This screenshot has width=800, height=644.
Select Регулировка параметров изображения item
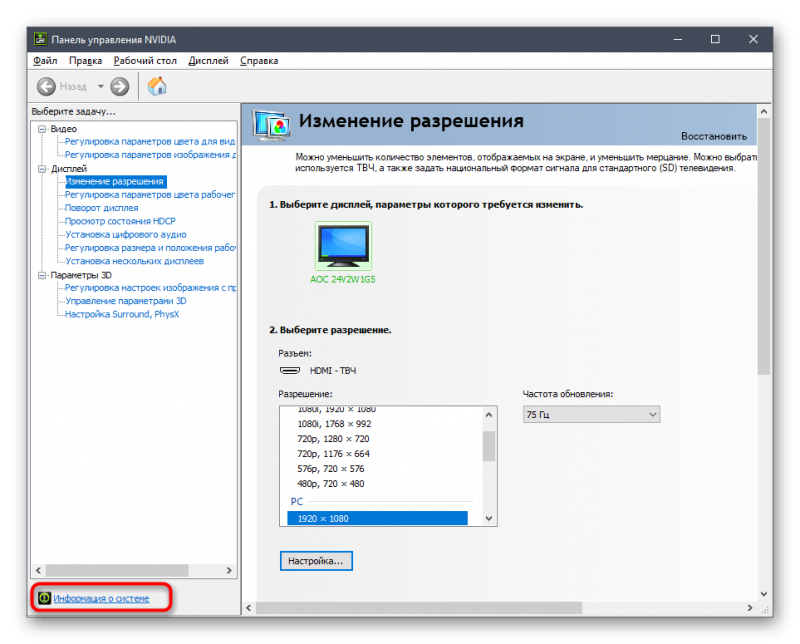(x=150, y=155)
